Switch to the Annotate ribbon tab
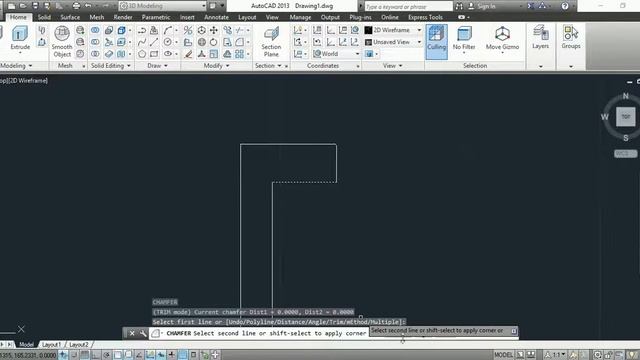Screen dimensions: 640x360 (x=216, y=17)
